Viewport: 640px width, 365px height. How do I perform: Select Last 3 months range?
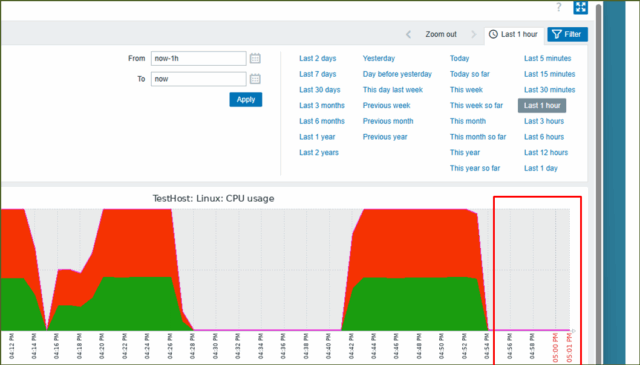pos(322,105)
